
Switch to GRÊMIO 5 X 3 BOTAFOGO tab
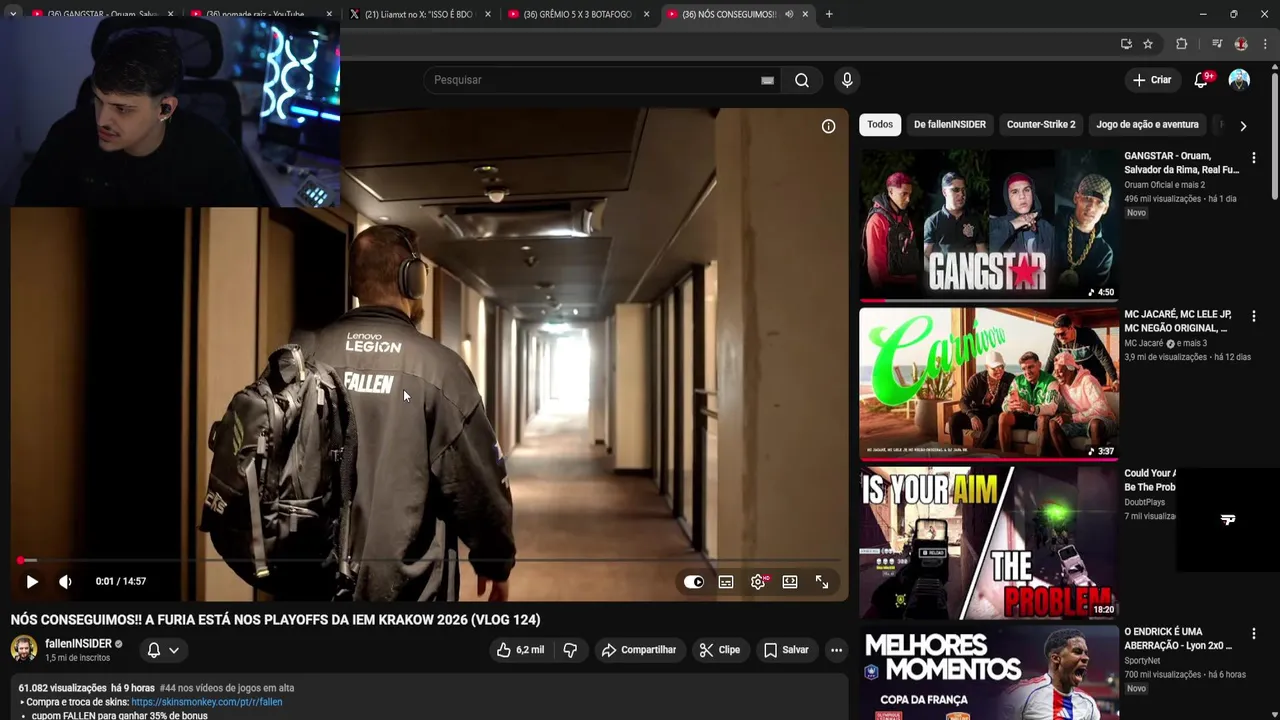[x=579, y=14]
